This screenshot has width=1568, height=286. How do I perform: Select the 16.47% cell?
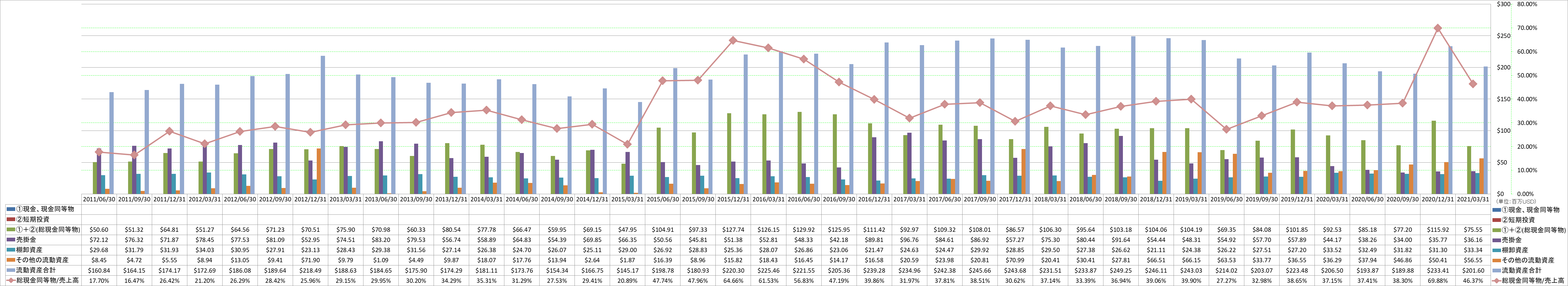134,280
